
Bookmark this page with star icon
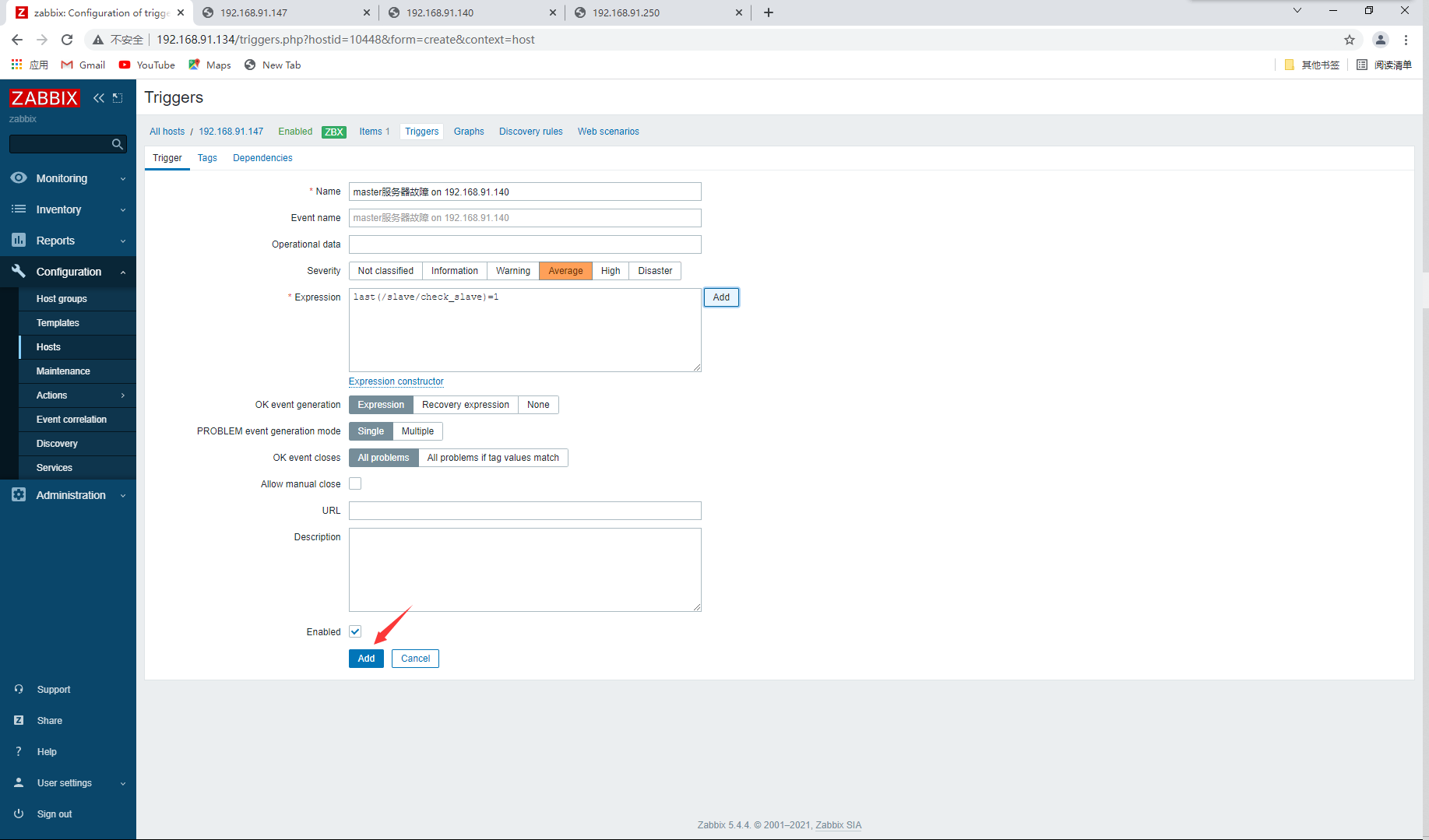[1350, 40]
